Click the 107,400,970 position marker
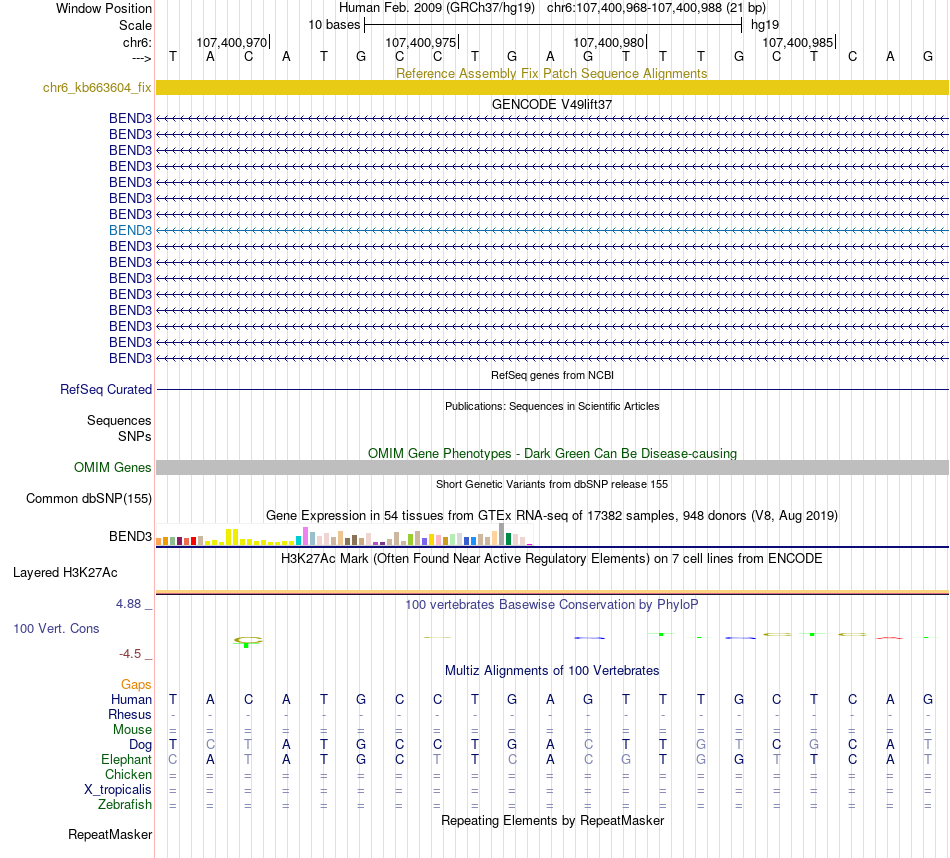 point(231,42)
